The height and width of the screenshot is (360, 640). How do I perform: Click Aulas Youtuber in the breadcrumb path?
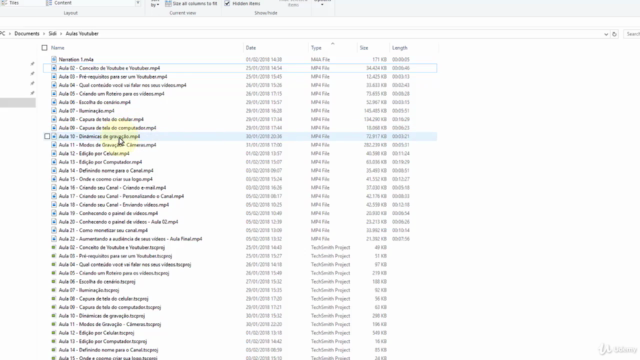82,34
